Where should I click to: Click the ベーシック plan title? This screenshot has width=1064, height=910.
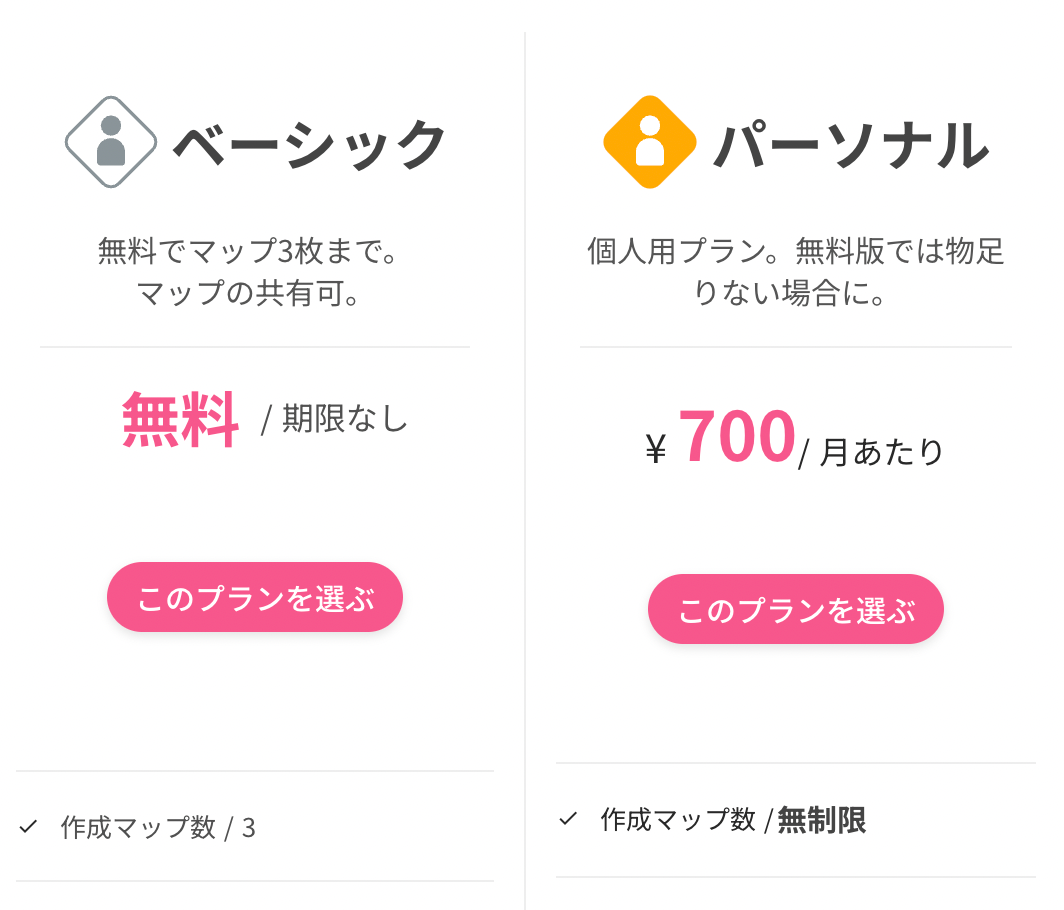tap(310, 145)
